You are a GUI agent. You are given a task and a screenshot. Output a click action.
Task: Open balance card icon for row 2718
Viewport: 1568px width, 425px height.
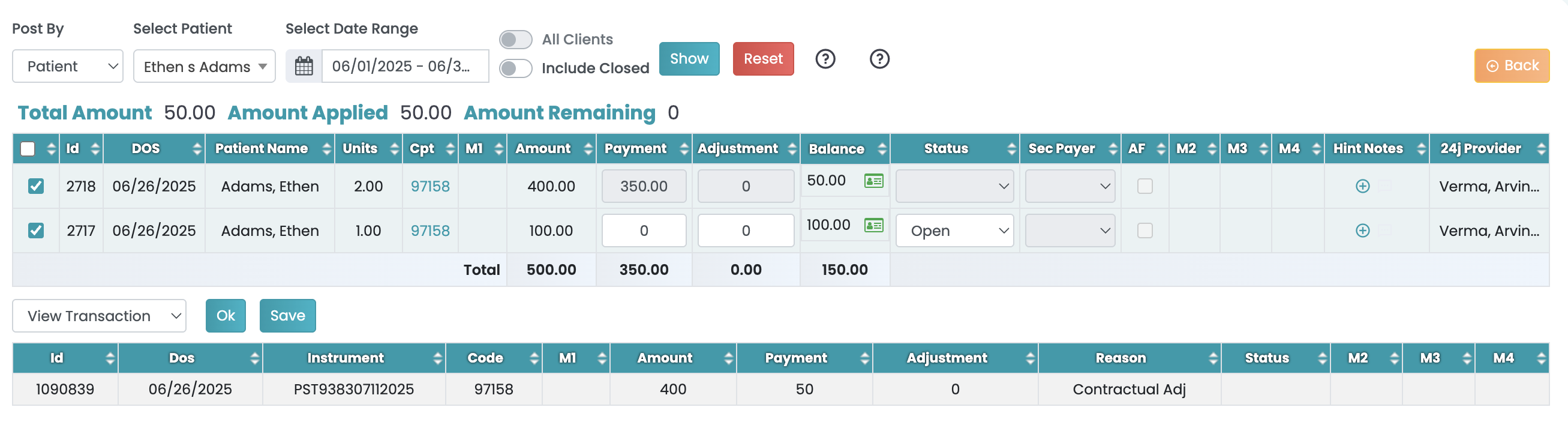coord(874,181)
